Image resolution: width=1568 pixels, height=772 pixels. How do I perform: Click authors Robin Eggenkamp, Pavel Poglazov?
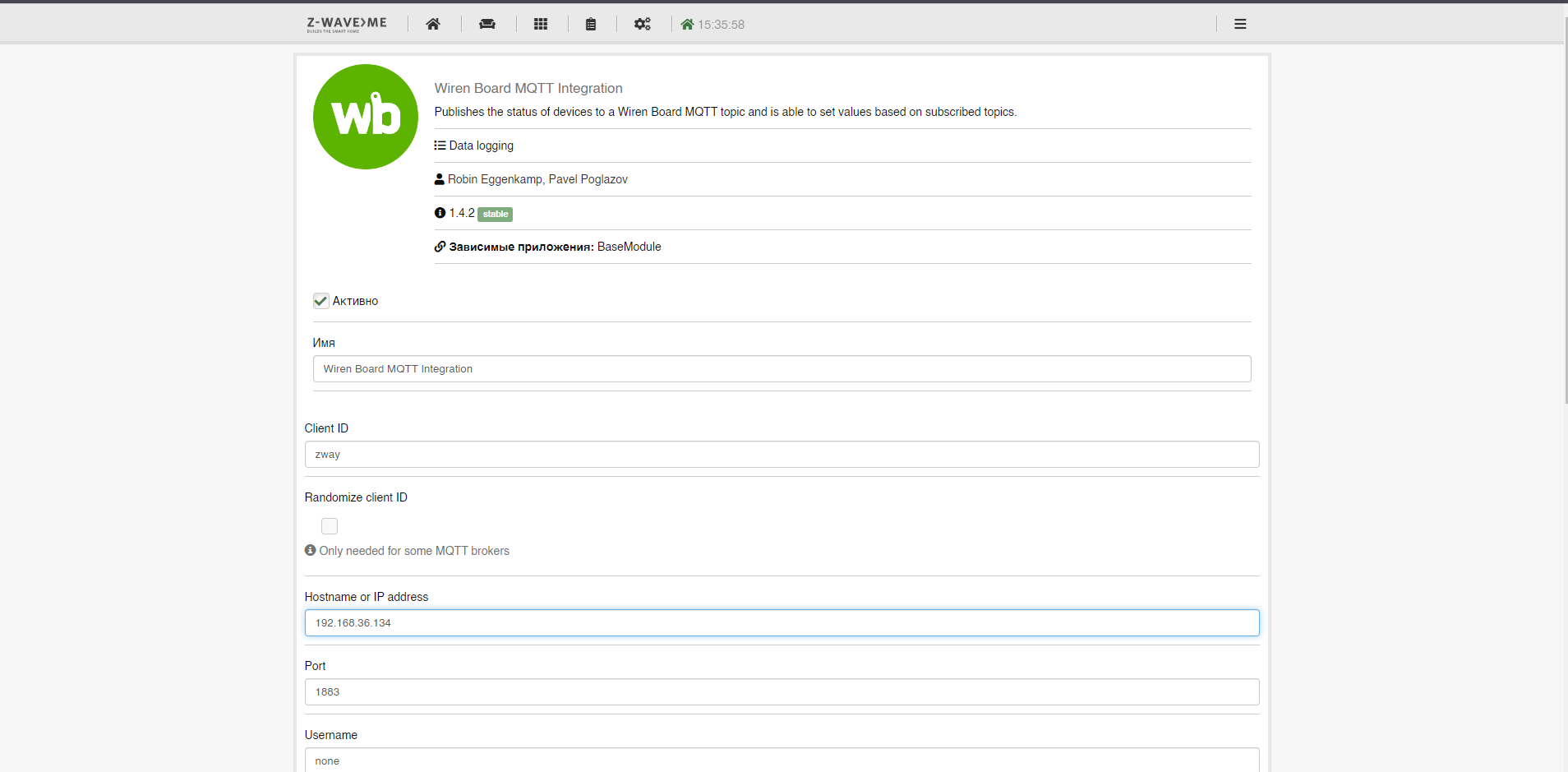click(537, 179)
